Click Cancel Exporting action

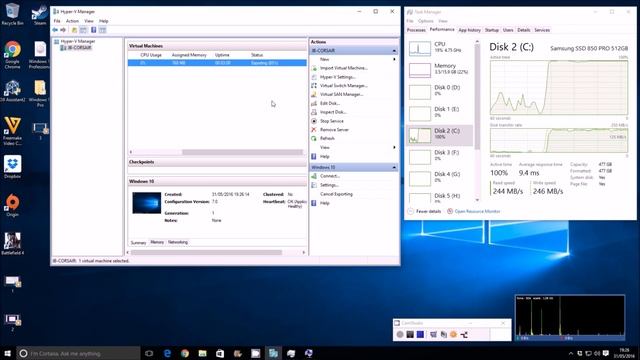pos(336,194)
